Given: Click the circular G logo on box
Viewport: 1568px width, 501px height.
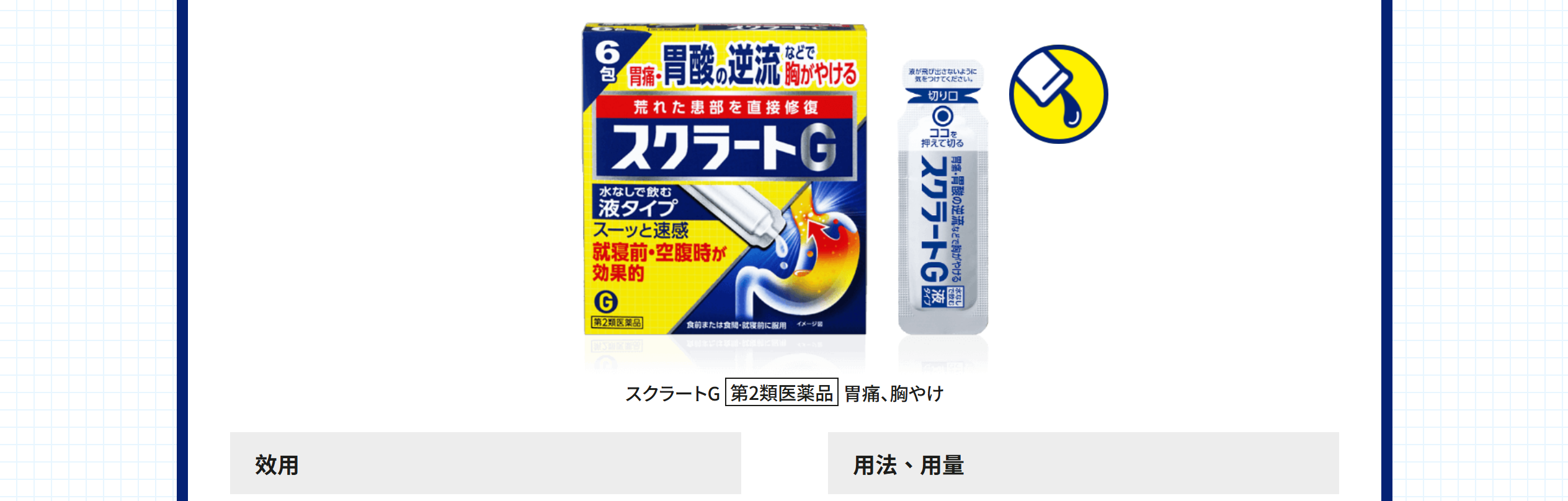Looking at the screenshot, I should [x=606, y=302].
